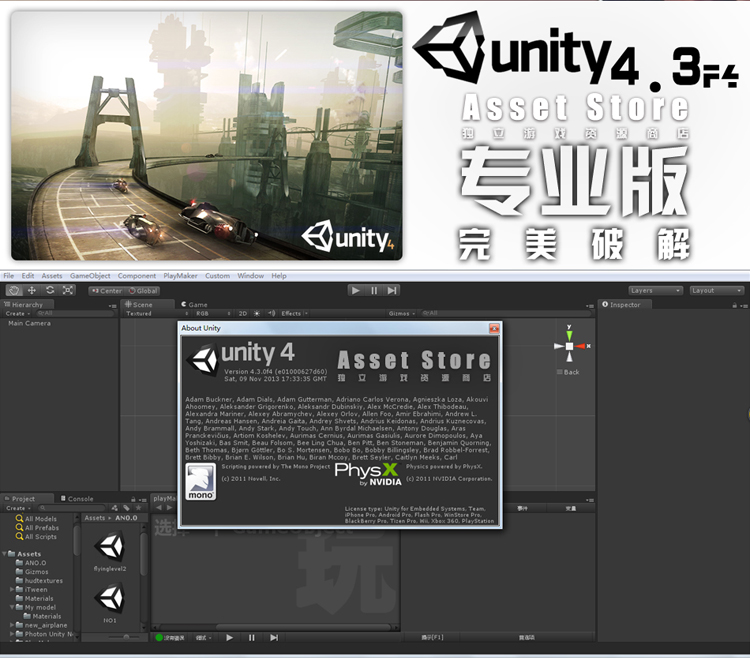Select the NO1 scene asset
This screenshot has width=750, height=658.
(x=110, y=603)
